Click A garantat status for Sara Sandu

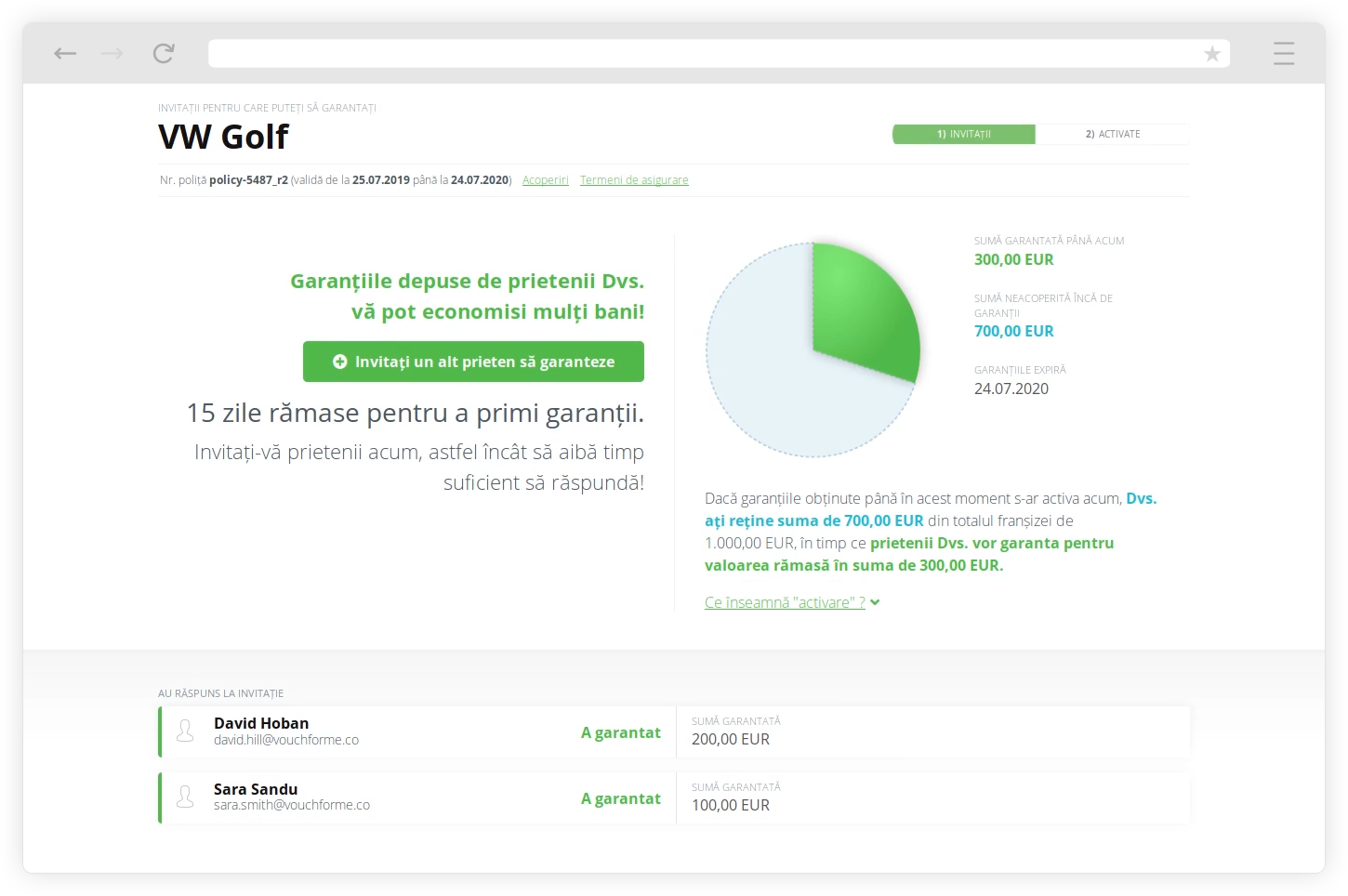621,798
